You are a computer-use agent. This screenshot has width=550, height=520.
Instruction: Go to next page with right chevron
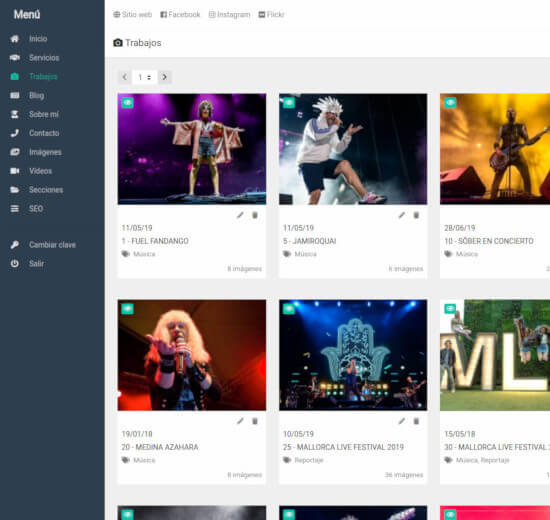[x=165, y=77]
